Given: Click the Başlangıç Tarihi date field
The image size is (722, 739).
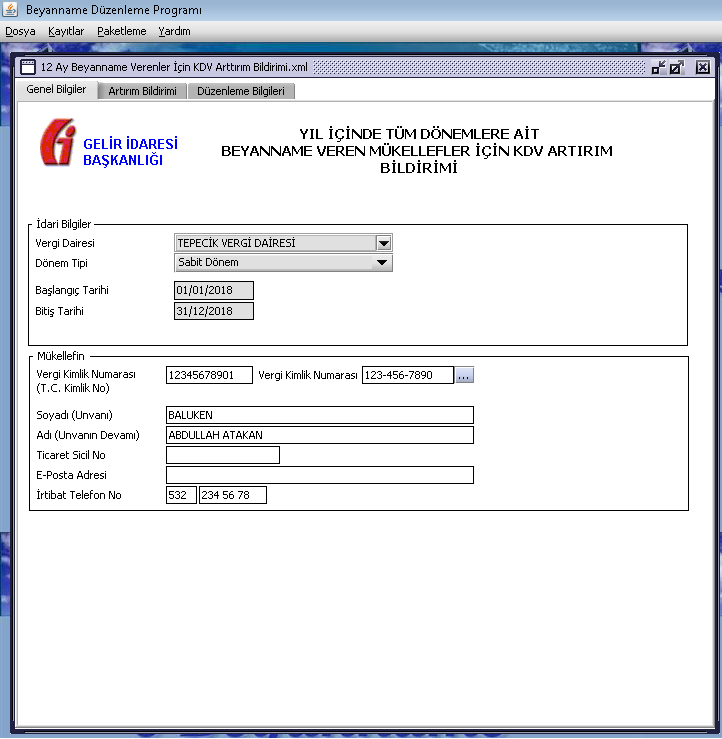Looking at the screenshot, I should coord(214,290).
